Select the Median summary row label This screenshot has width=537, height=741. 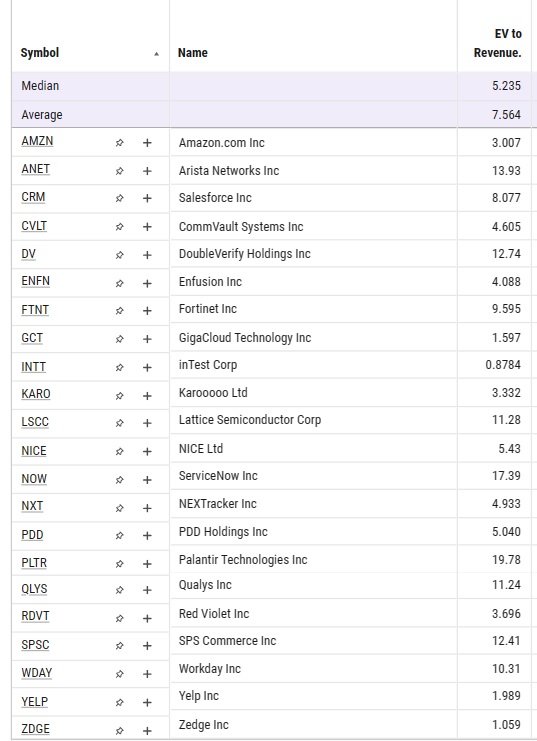click(40, 86)
